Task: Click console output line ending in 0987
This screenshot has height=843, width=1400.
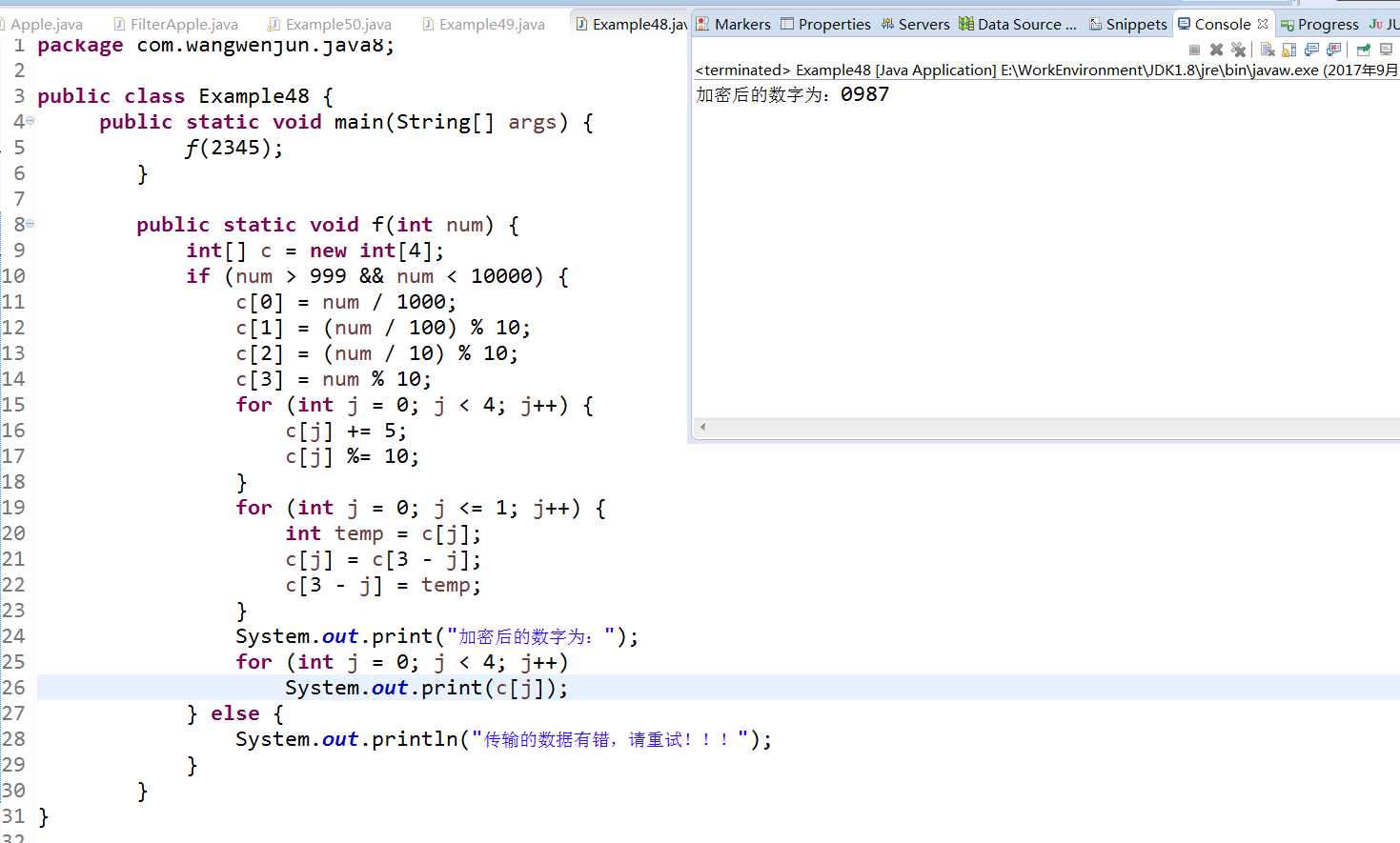Action: 792,94
